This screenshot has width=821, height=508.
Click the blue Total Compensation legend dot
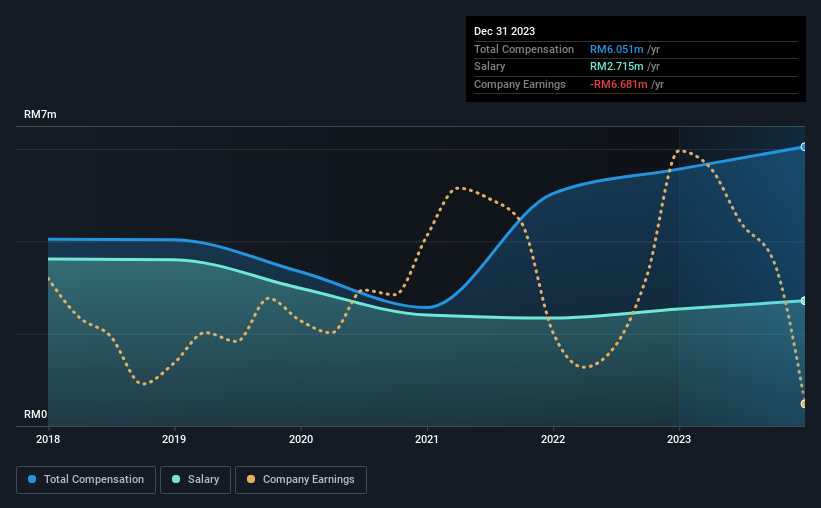[32, 479]
